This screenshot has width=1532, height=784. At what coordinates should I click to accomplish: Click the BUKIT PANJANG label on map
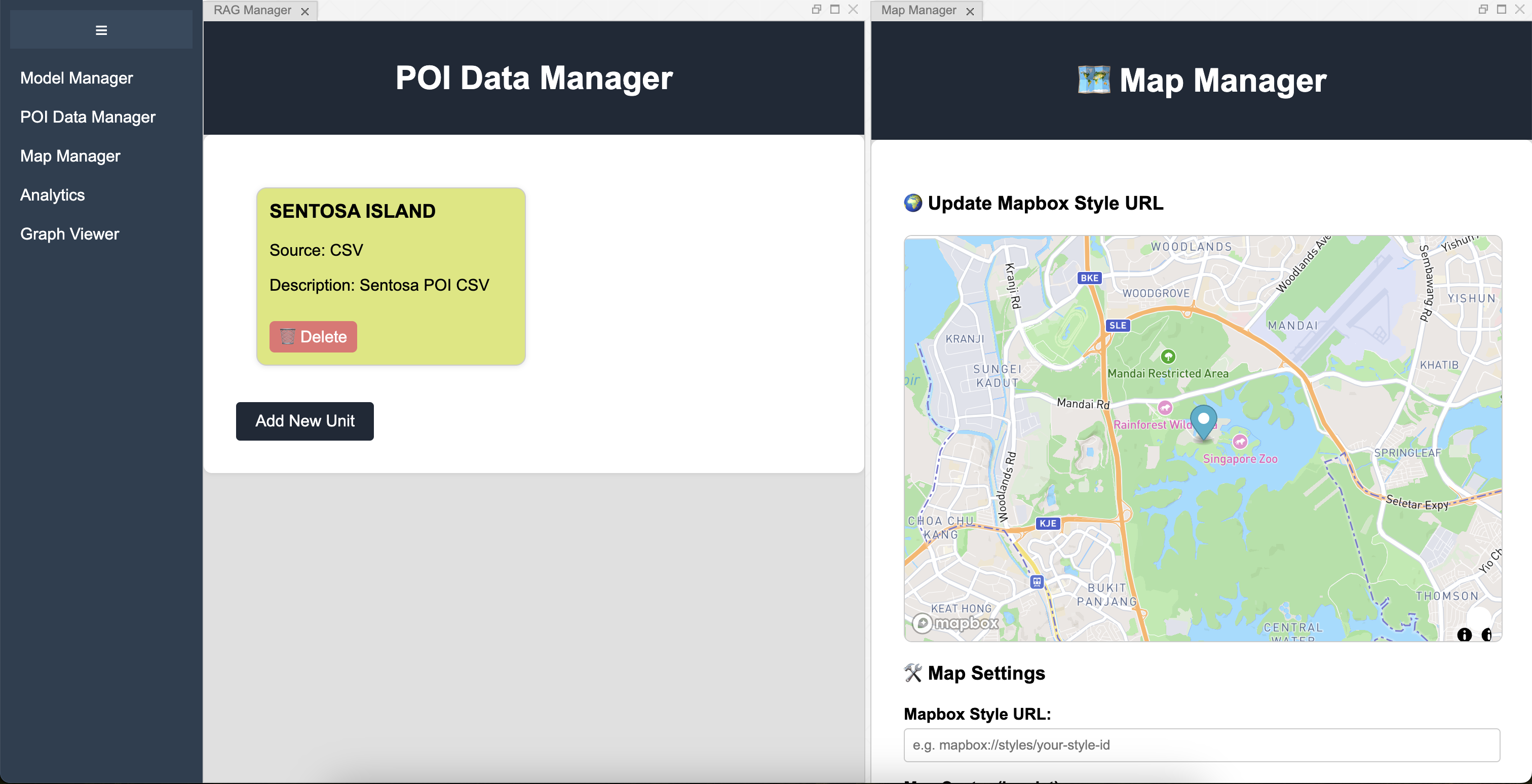click(1106, 595)
